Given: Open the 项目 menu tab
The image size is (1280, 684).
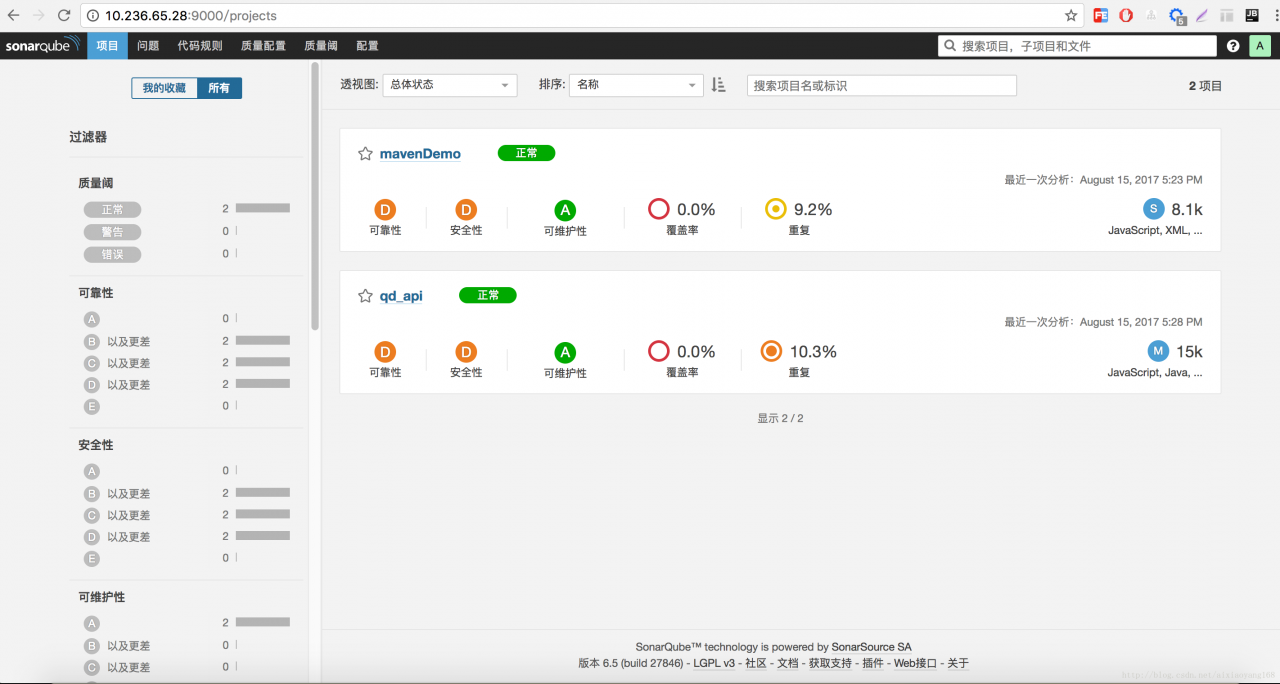Looking at the screenshot, I should 107,46.
